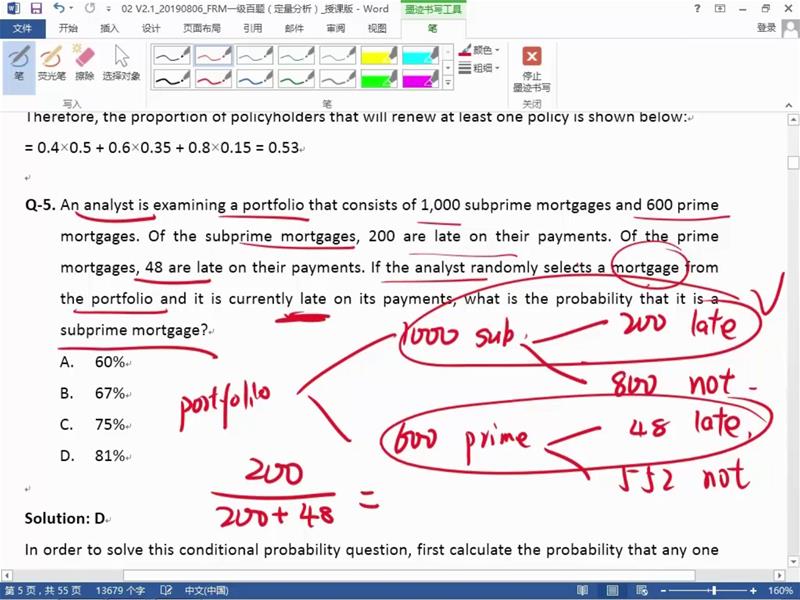
Task: Choose the thick black pen preset
Action: (172, 79)
